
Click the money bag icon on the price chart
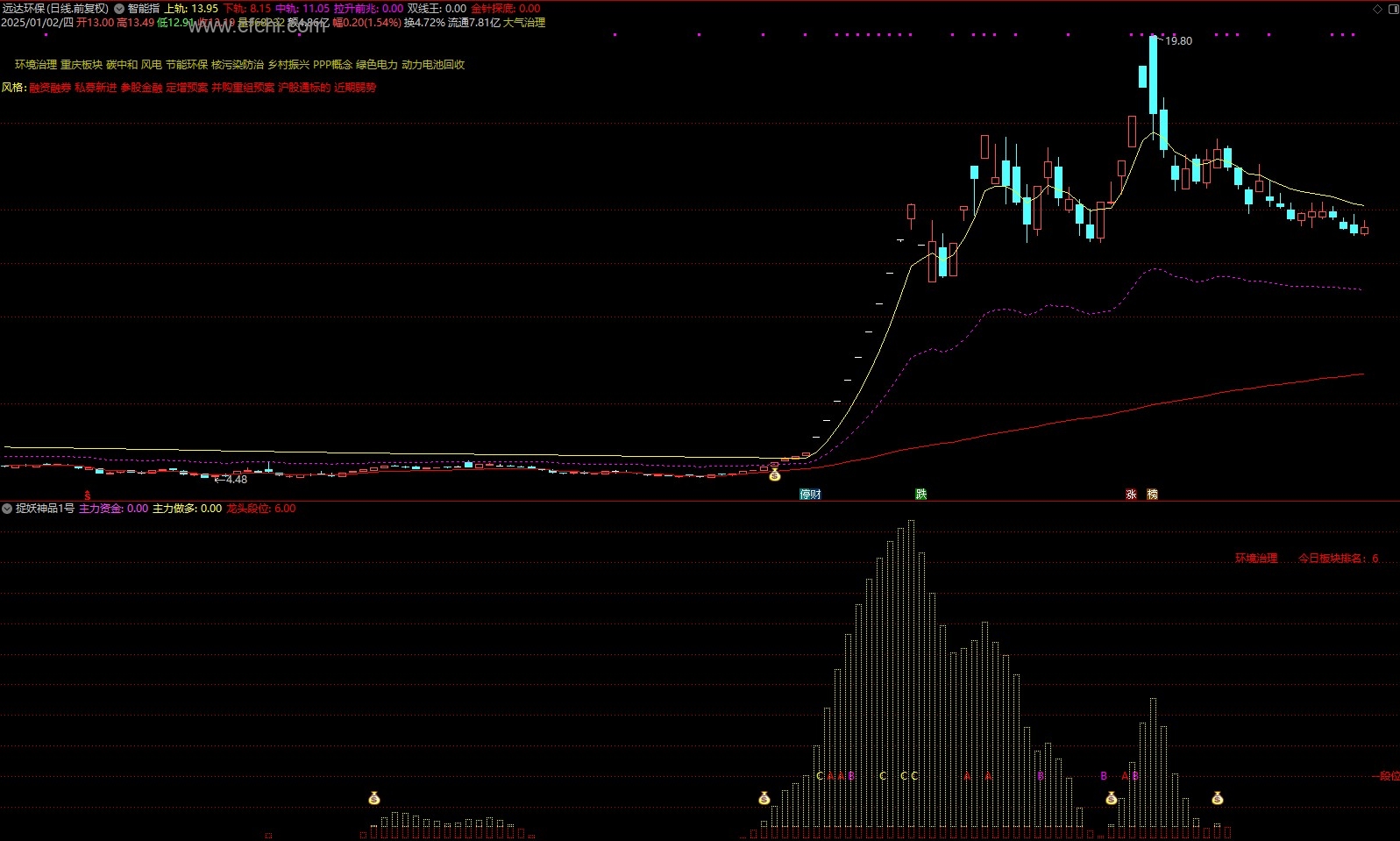point(774,475)
